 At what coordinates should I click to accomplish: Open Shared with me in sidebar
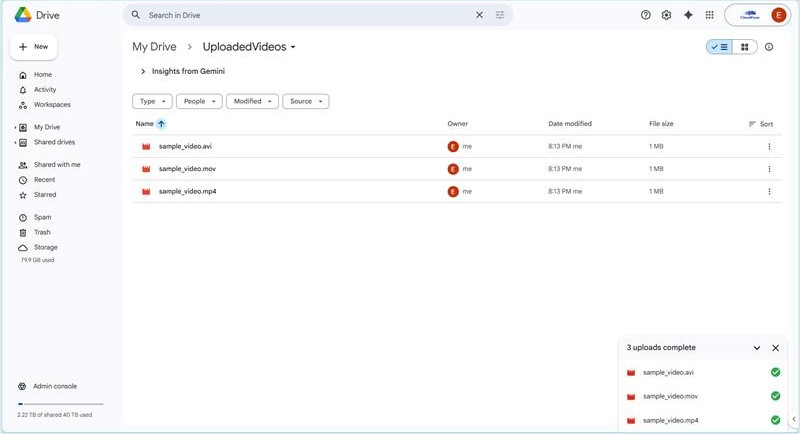[57, 165]
